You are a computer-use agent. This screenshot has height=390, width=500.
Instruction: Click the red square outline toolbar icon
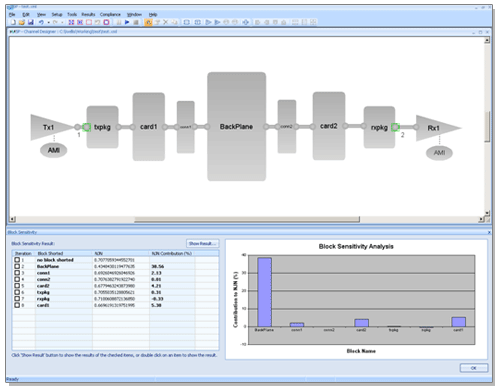[89, 22]
